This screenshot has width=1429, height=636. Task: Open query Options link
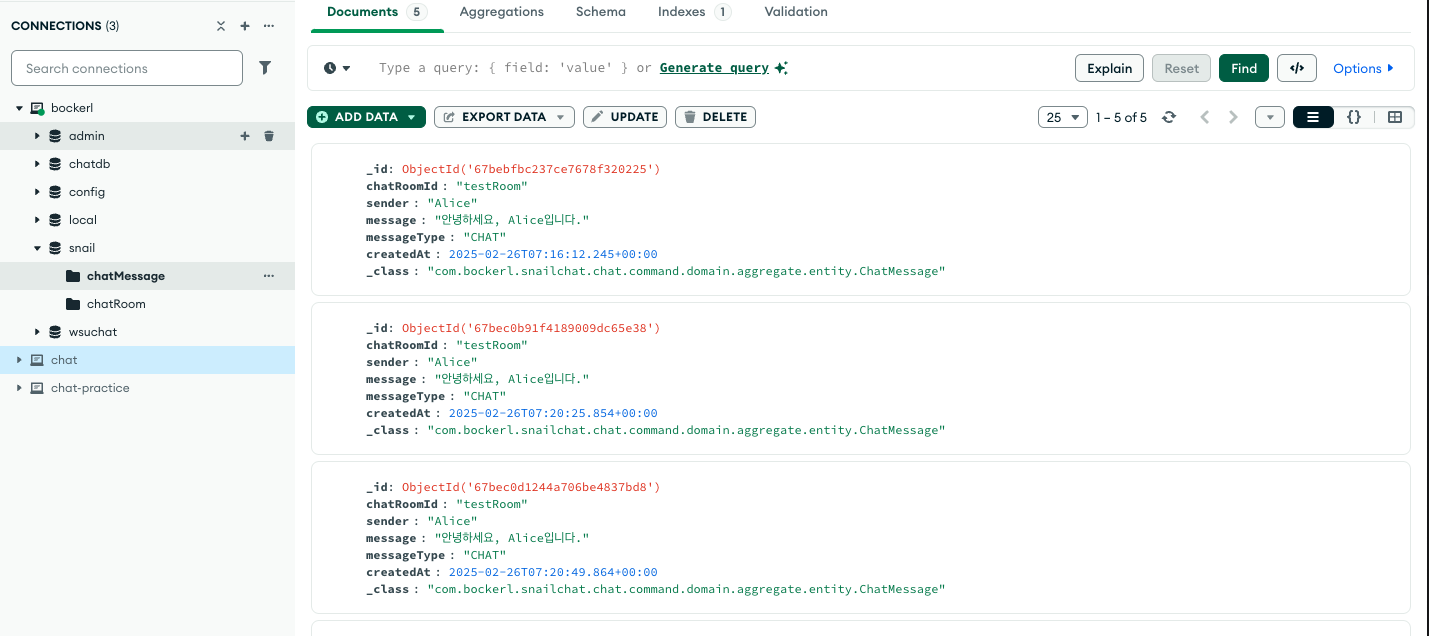1364,68
